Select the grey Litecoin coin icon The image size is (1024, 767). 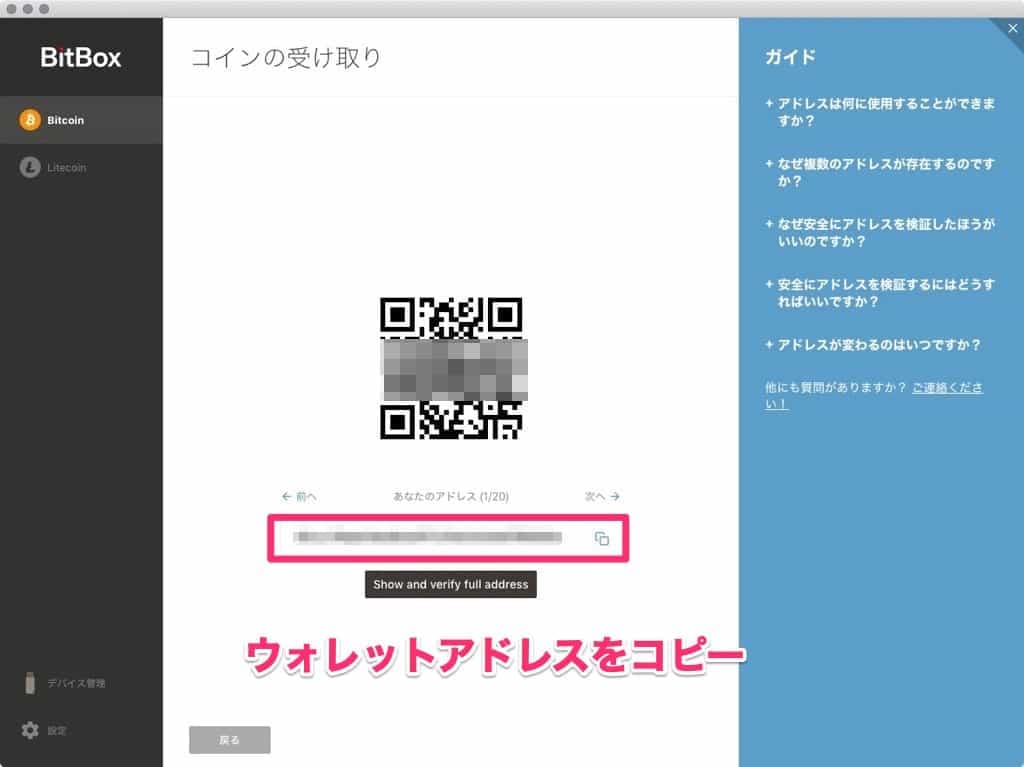coord(29,167)
